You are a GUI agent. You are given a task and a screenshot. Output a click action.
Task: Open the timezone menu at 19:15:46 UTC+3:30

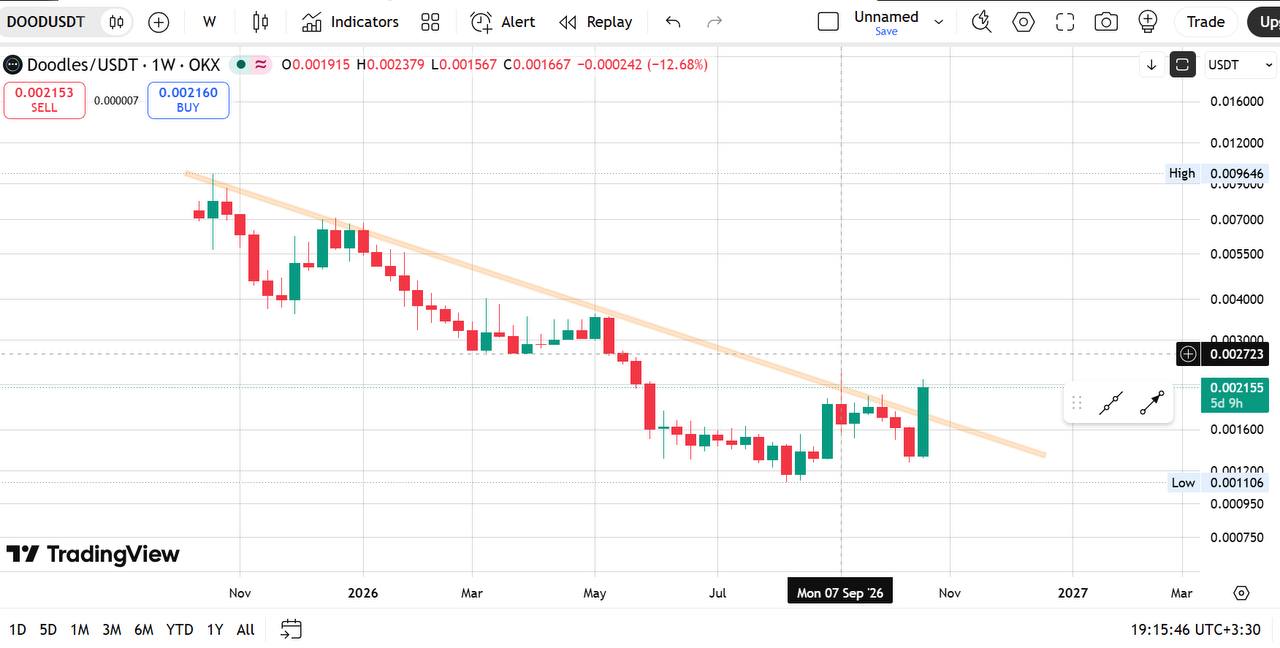[x=1195, y=629]
